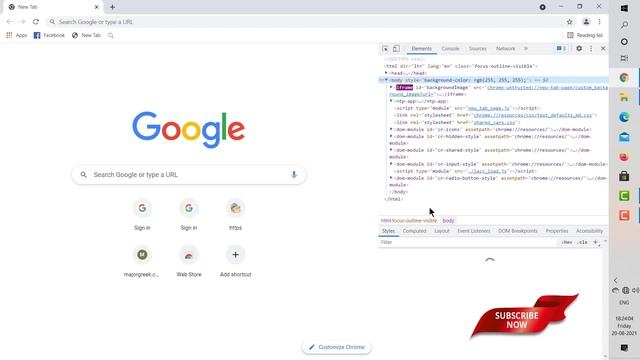Screen dimensions: 640x360
Task: Open the majorgreek shortcut tile
Action: 142,261
